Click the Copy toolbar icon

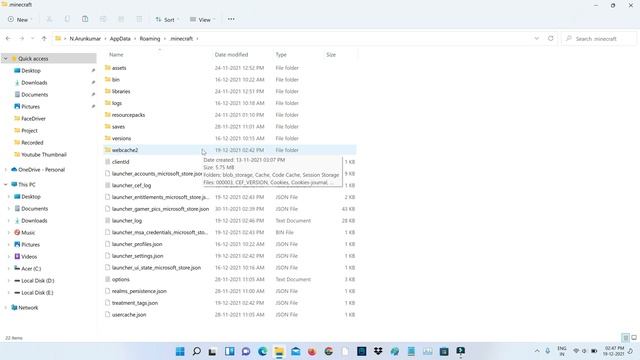[x=67, y=19]
